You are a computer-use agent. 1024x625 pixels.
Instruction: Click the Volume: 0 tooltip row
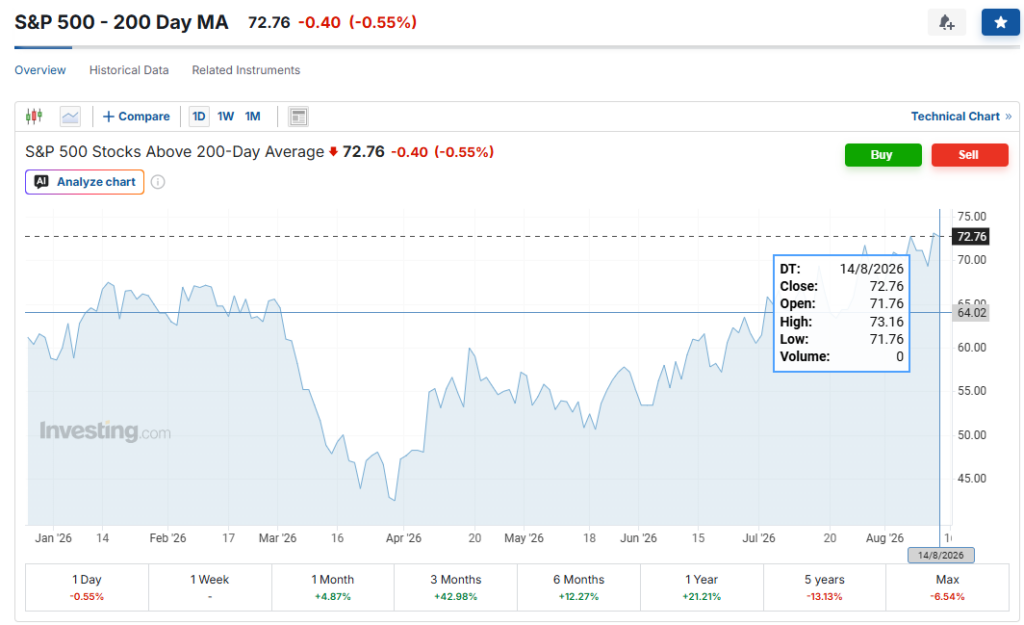(841, 357)
